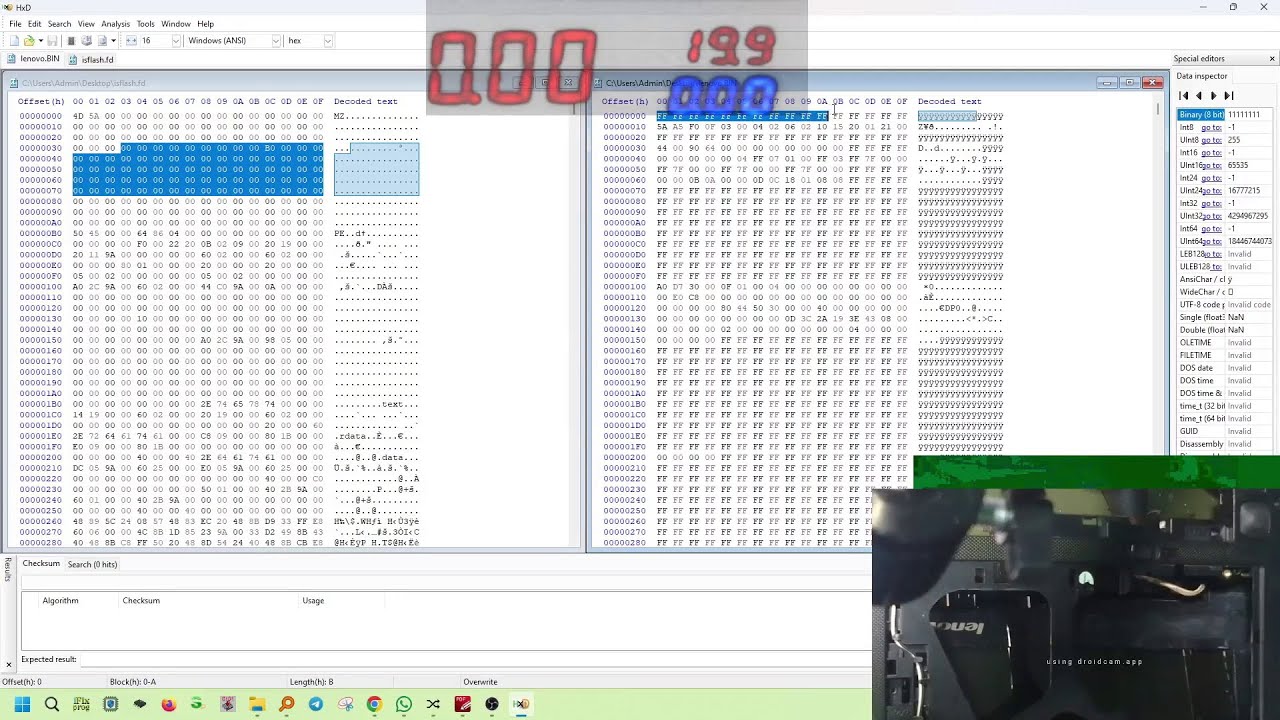
Task: Open Google Chrome from the taskbar
Action: 374,704
